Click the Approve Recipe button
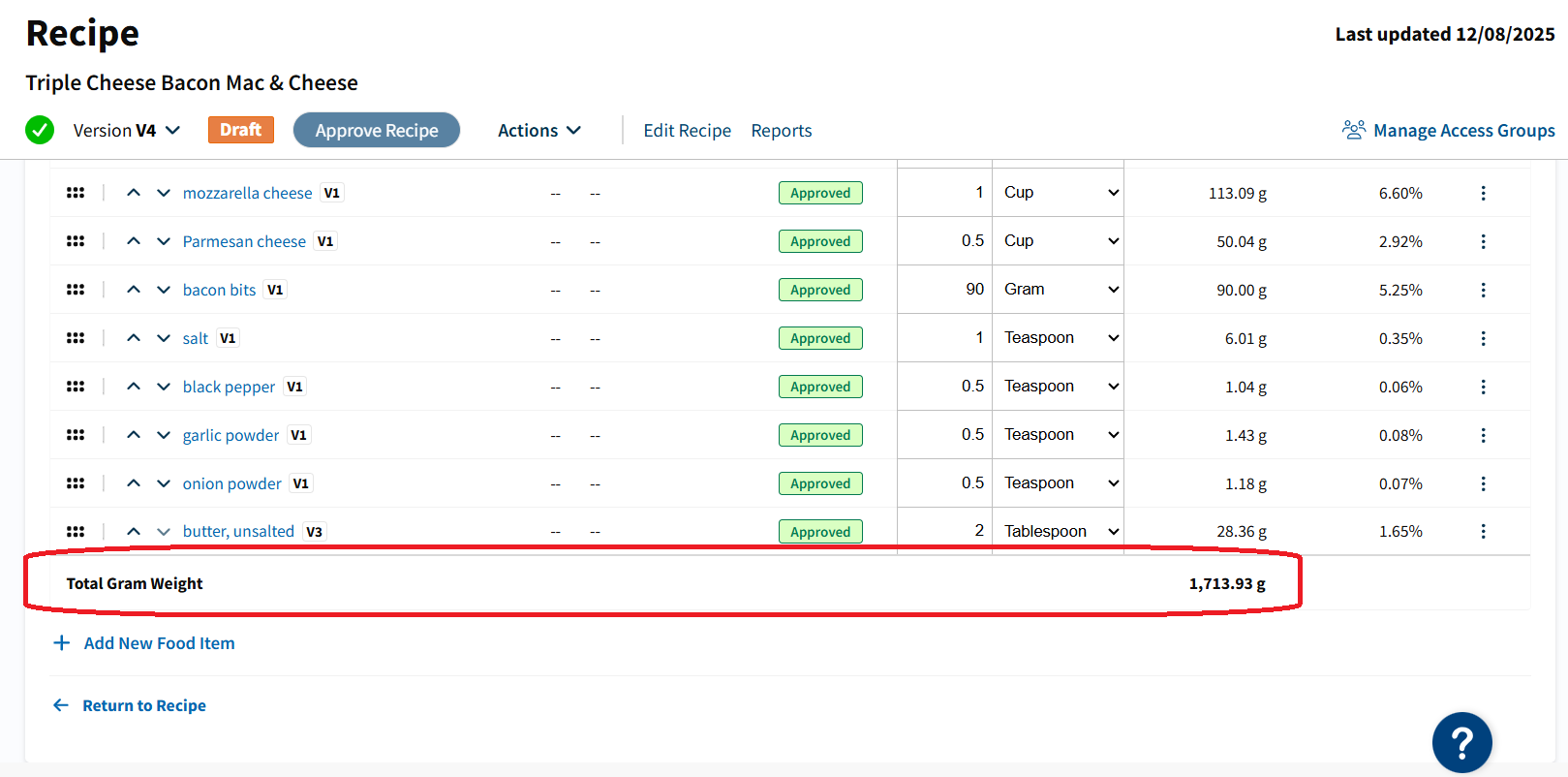1568x777 pixels. (377, 130)
